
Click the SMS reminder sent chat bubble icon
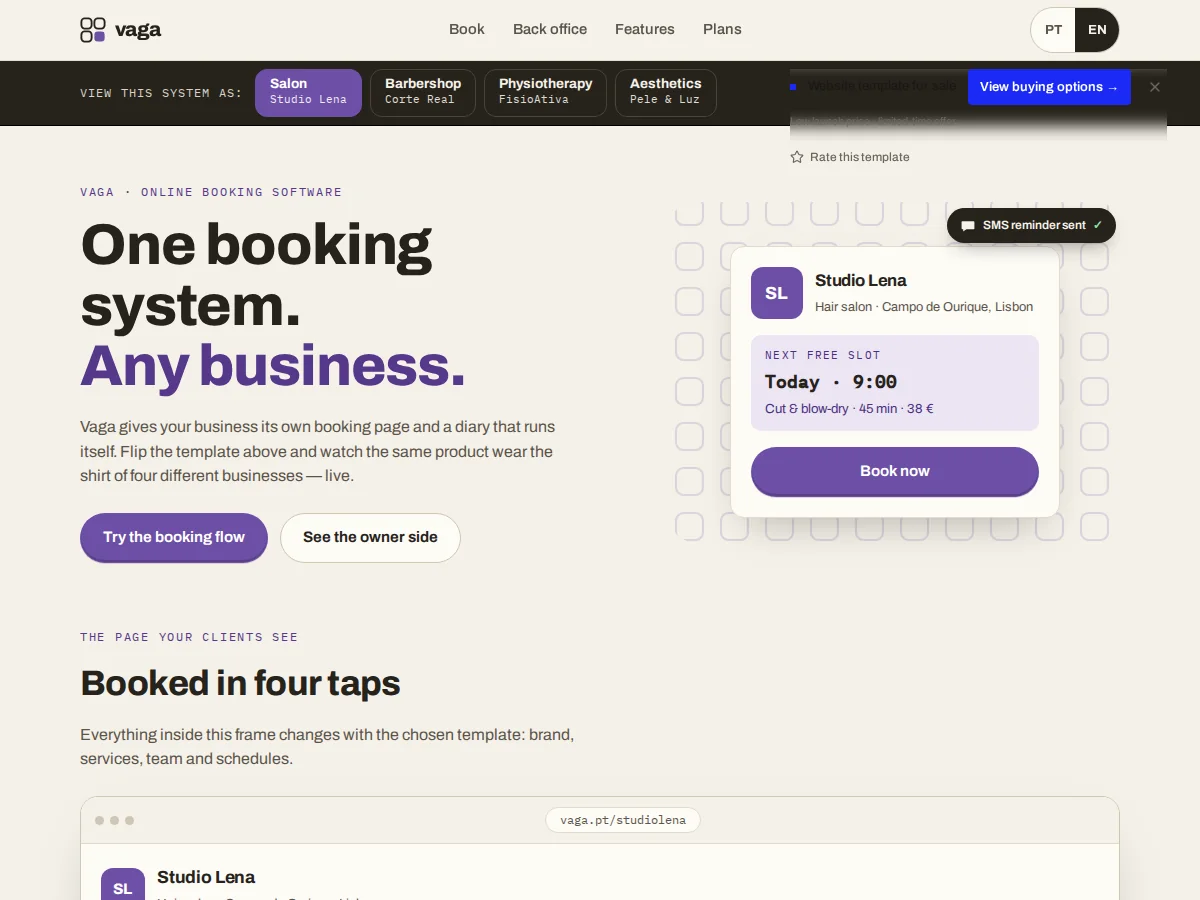[968, 226]
